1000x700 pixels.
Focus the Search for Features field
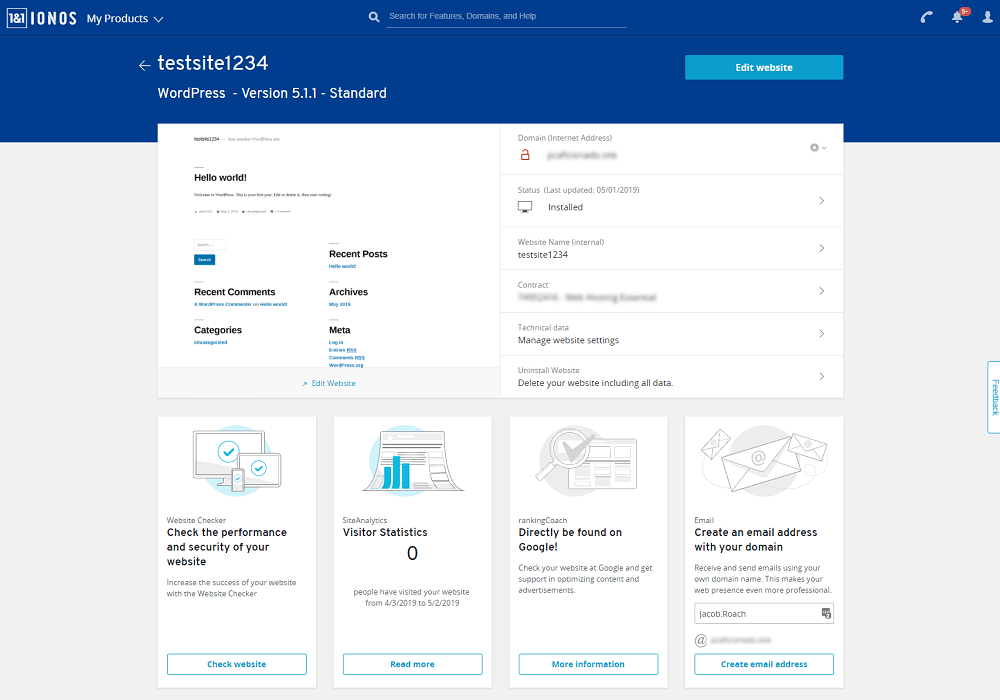(507, 17)
